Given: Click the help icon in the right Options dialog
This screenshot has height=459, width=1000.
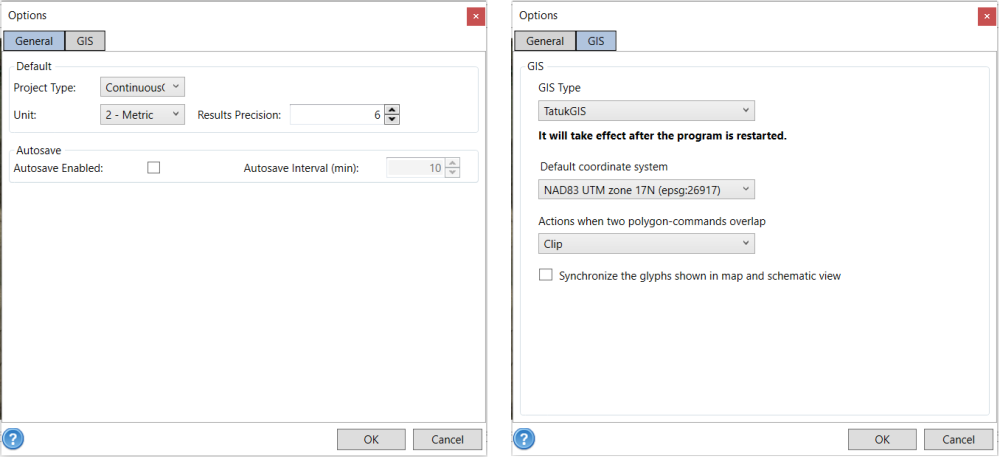Looking at the screenshot, I should pyautogui.click(x=522, y=439).
